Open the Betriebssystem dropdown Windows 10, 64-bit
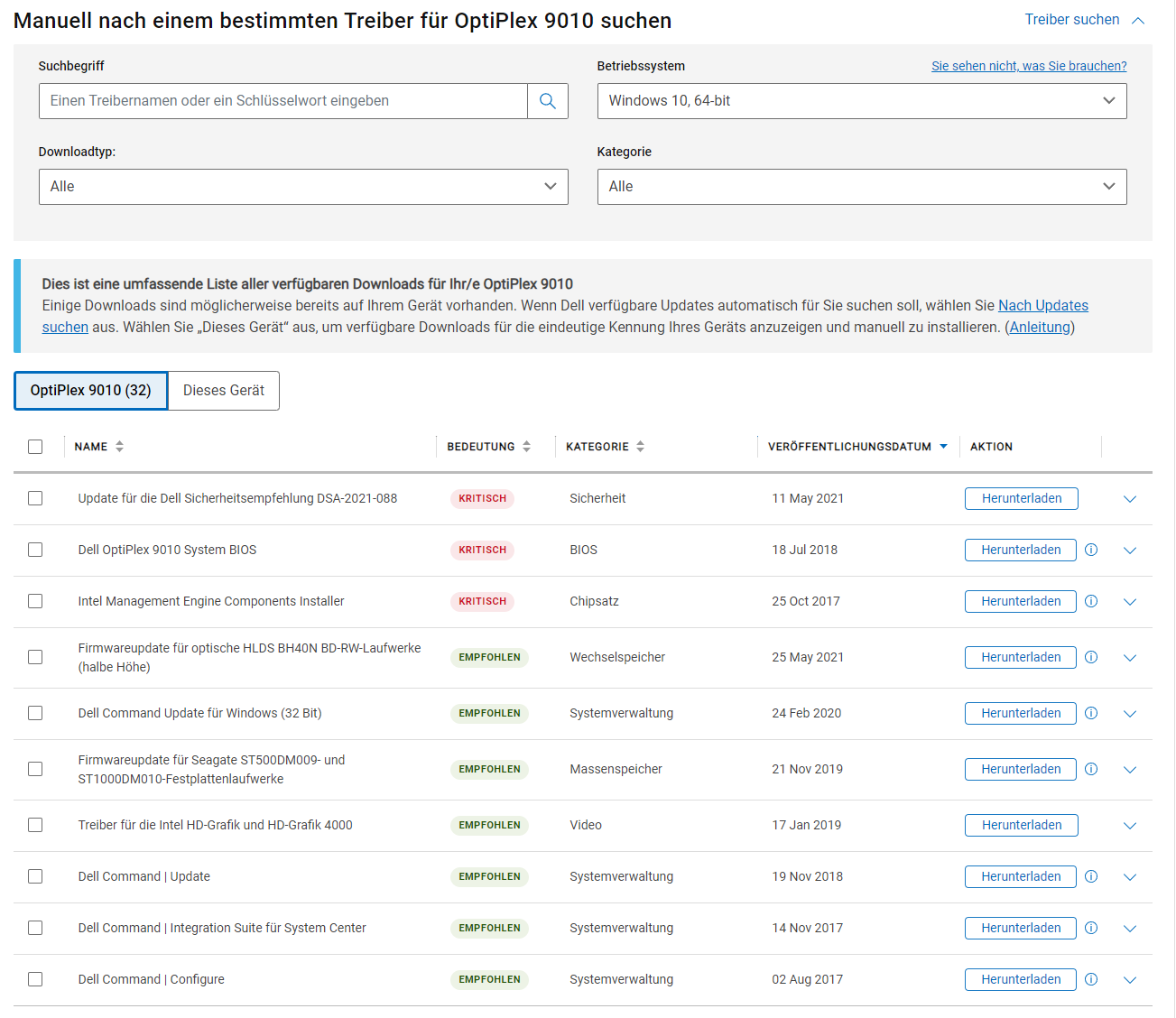1176x1018 pixels. pos(862,101)
